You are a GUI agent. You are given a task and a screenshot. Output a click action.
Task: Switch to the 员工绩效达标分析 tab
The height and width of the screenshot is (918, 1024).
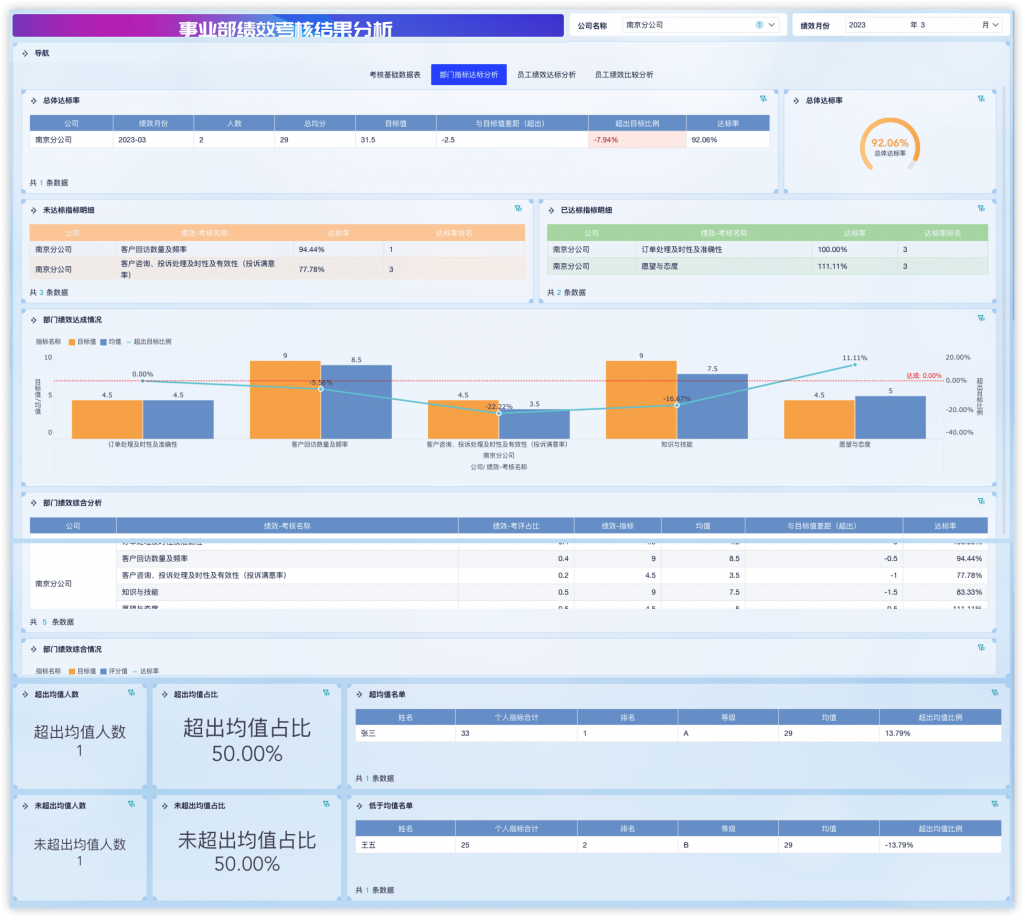pyautogui.click(x=546, y=75)
